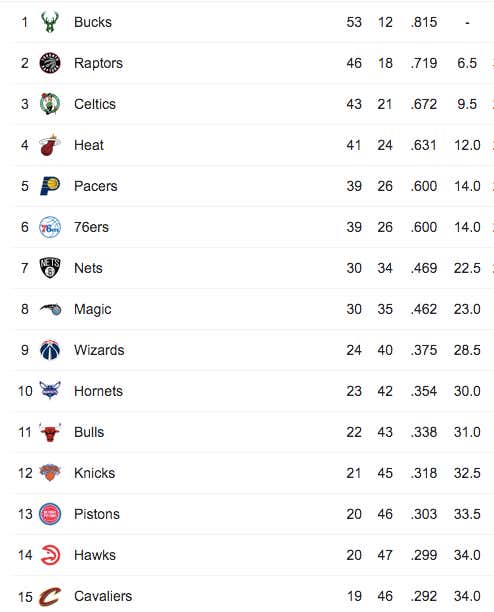
Task: Click the Heat flaming ball logo
Action: 50,145
